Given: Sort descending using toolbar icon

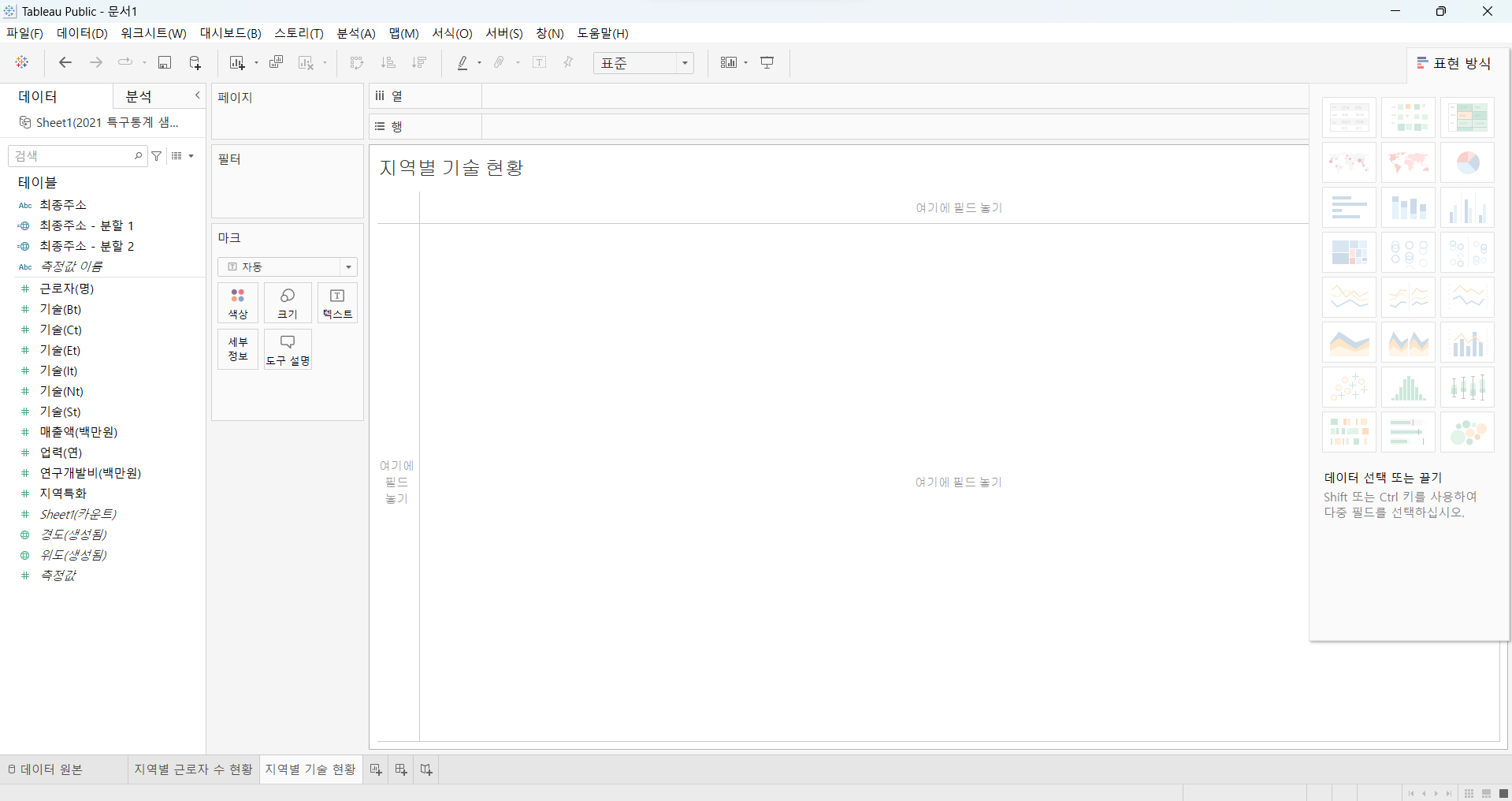Looking at the screenshot, I should click(419, 62).
